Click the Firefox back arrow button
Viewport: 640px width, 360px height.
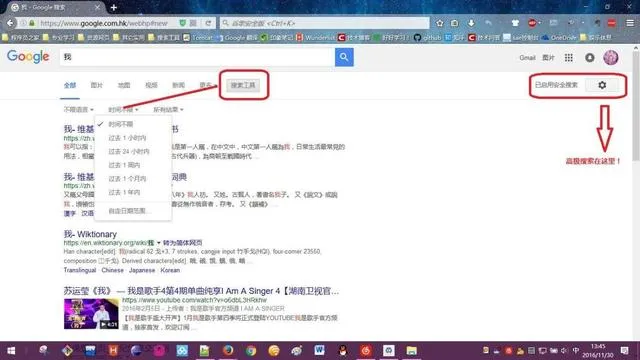[x=10, y=23]
